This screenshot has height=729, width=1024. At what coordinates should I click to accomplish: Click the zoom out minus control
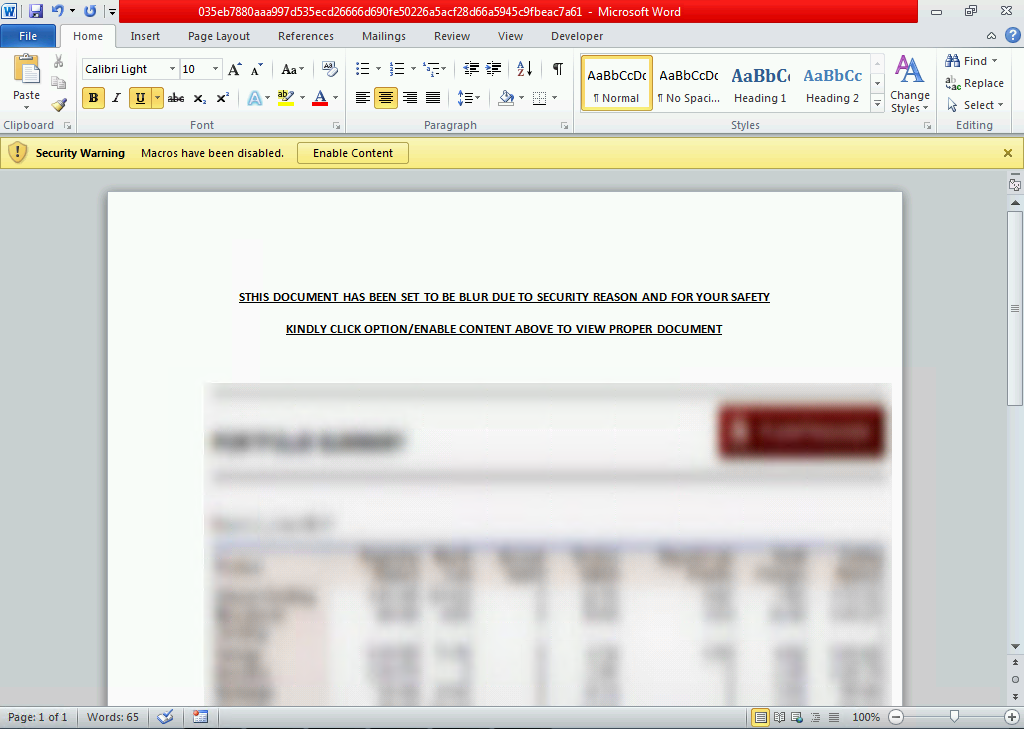click(x=895, y=717)
